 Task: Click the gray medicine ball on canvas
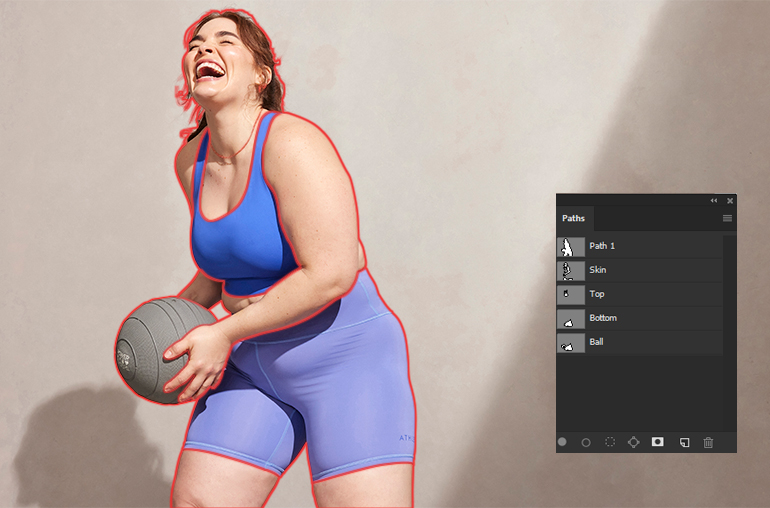[150, 345]
